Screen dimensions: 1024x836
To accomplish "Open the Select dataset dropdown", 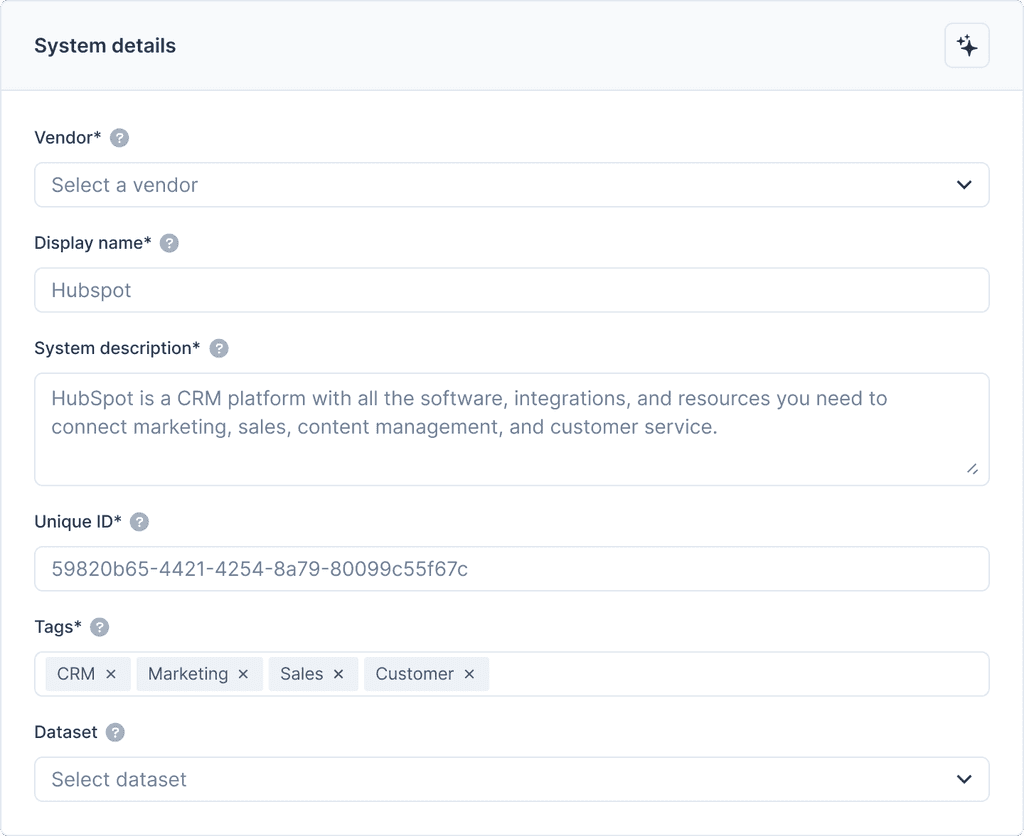I will coord(511,779).
